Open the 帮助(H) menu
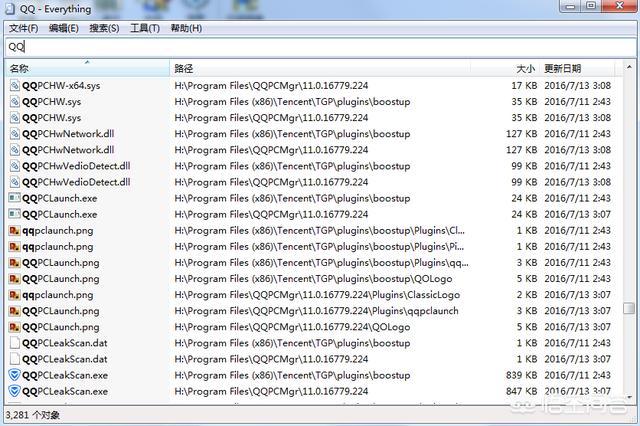 click(x=186, y=28)
